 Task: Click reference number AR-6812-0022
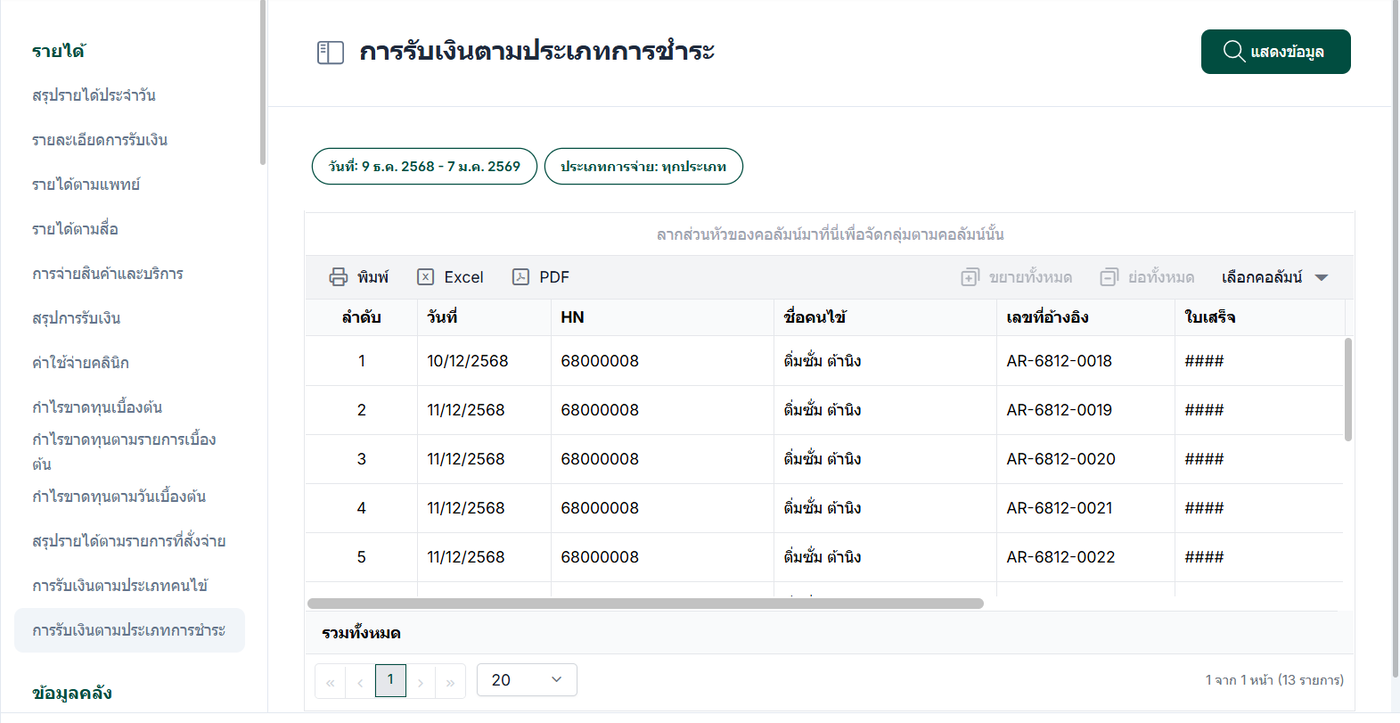click(x=1061, y=557)
